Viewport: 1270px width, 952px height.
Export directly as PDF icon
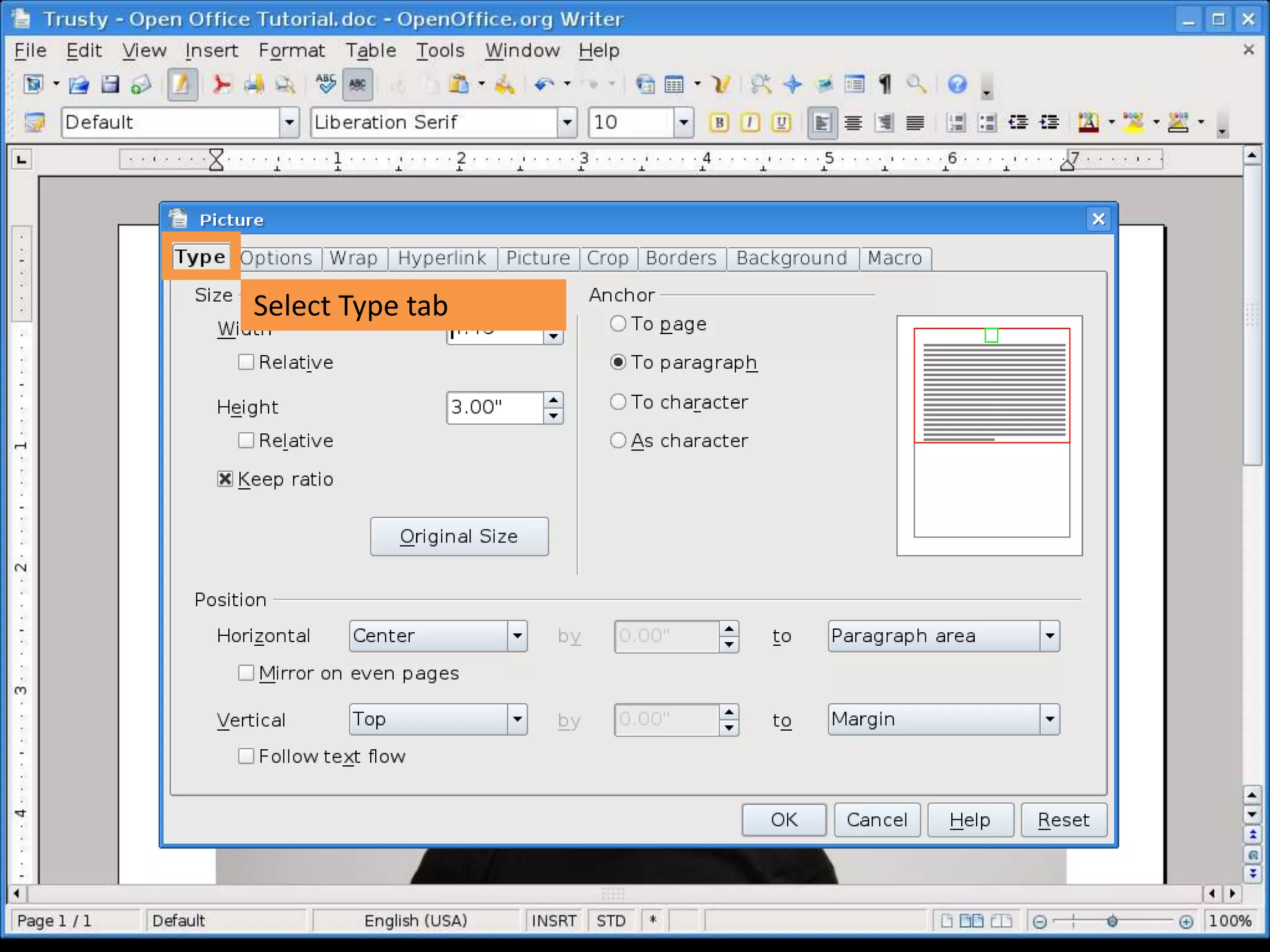221,84
